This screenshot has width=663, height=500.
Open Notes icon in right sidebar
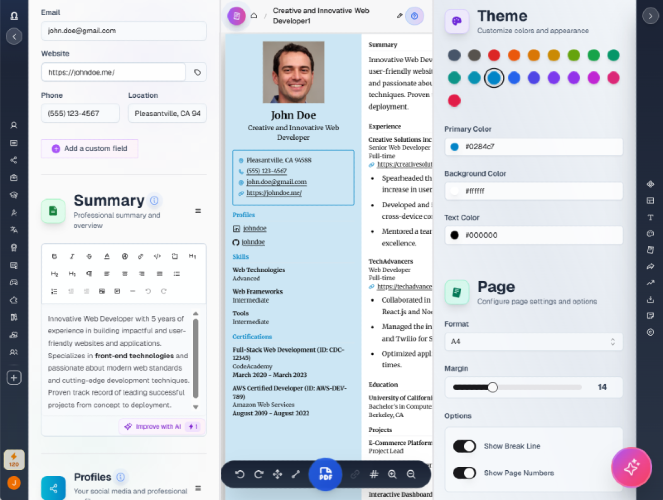click(x=650, y=316)
